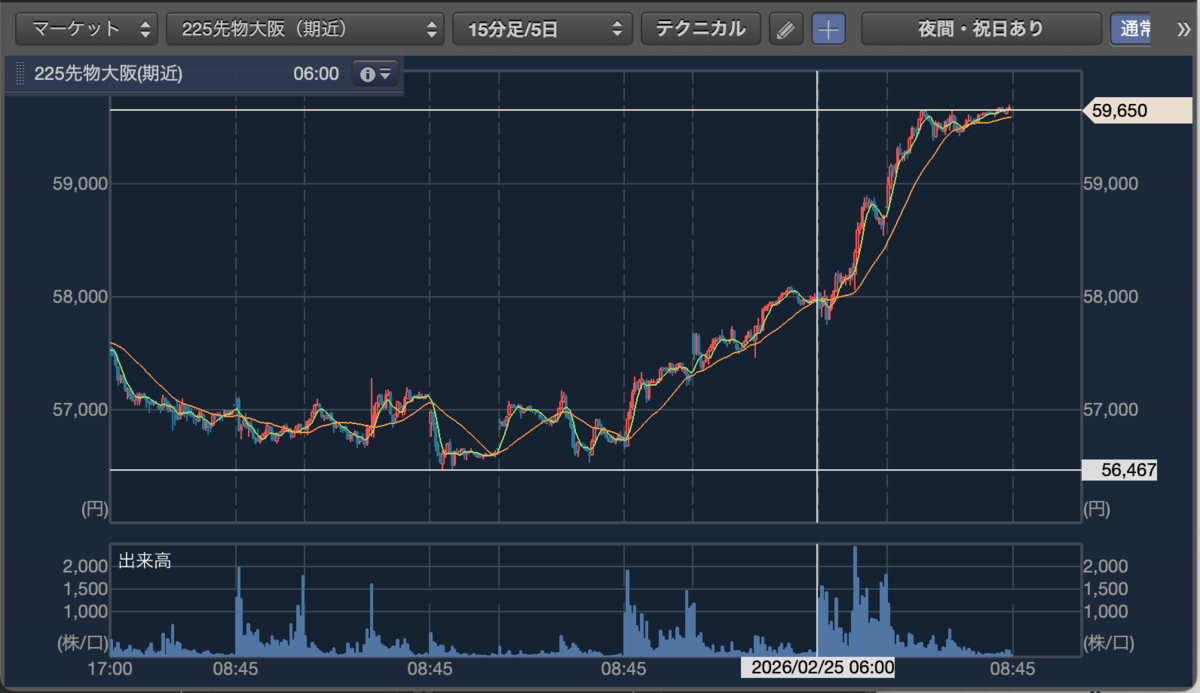
Task: Open the 225先物大阪（期近） instrument dropdown
Action: [x=305, y=29]
